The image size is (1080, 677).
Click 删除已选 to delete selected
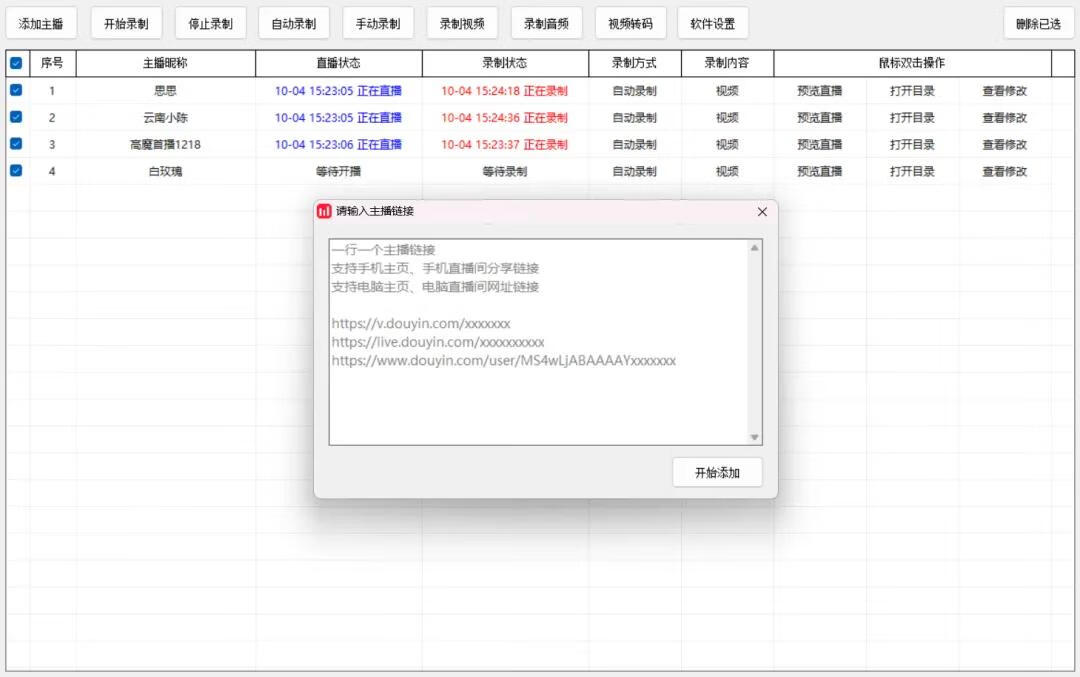coord(1038,22)
